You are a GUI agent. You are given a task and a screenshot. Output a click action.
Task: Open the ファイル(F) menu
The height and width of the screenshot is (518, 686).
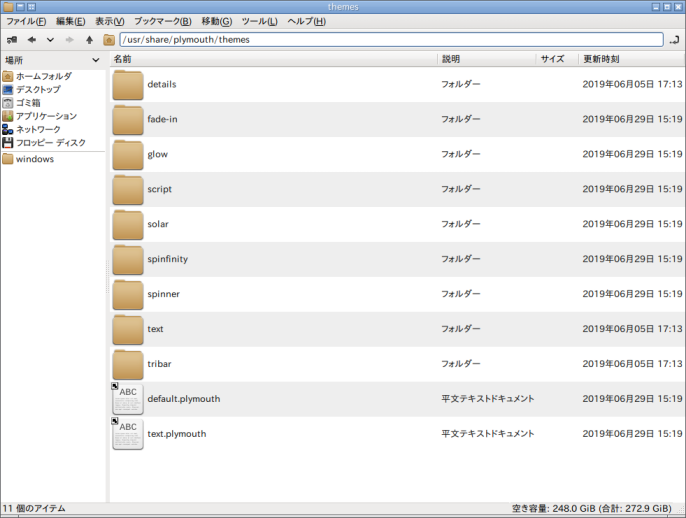pos(26,21)
